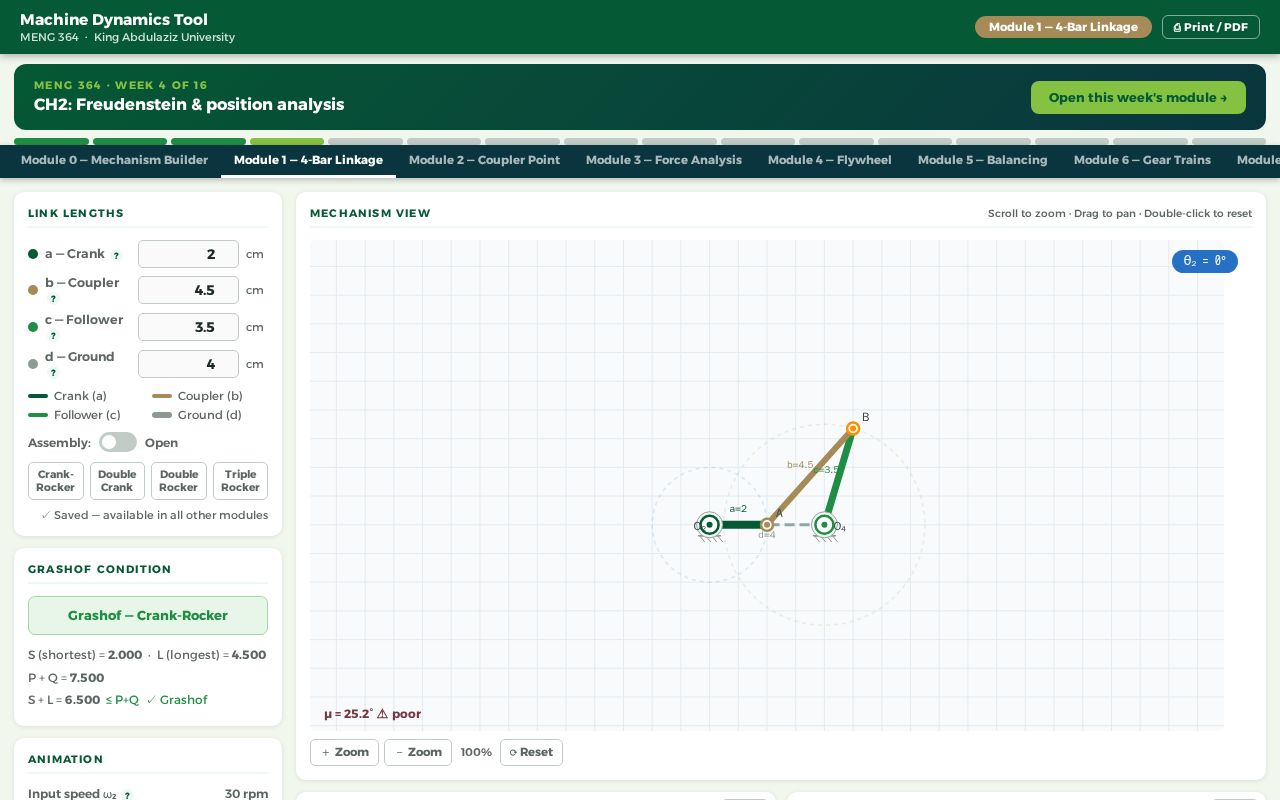The height and width of the screenshot is (800, 1280).
Task: Apply the Double Crank preset
Action: (117, 481)
